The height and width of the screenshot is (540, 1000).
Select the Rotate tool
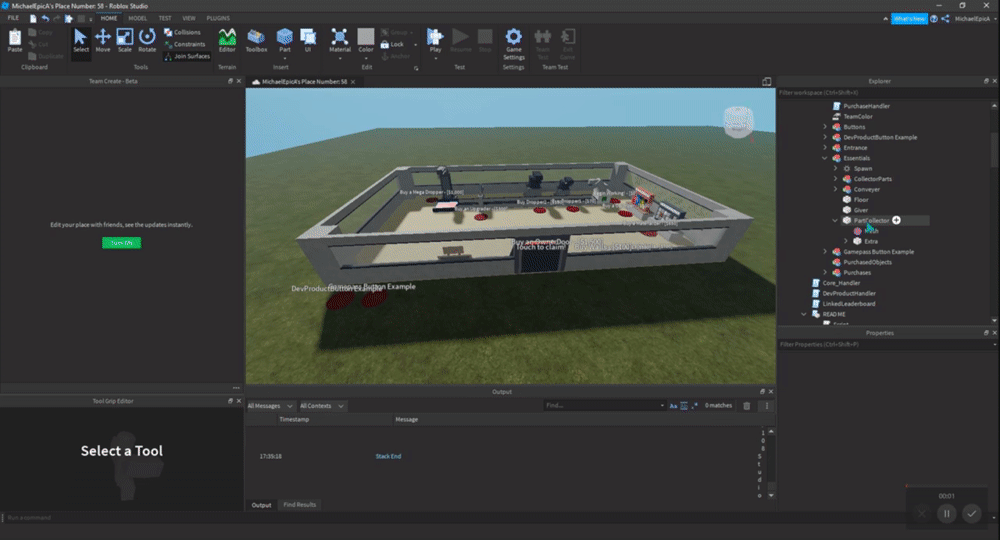pyautogui.click(x=147, y=41)
